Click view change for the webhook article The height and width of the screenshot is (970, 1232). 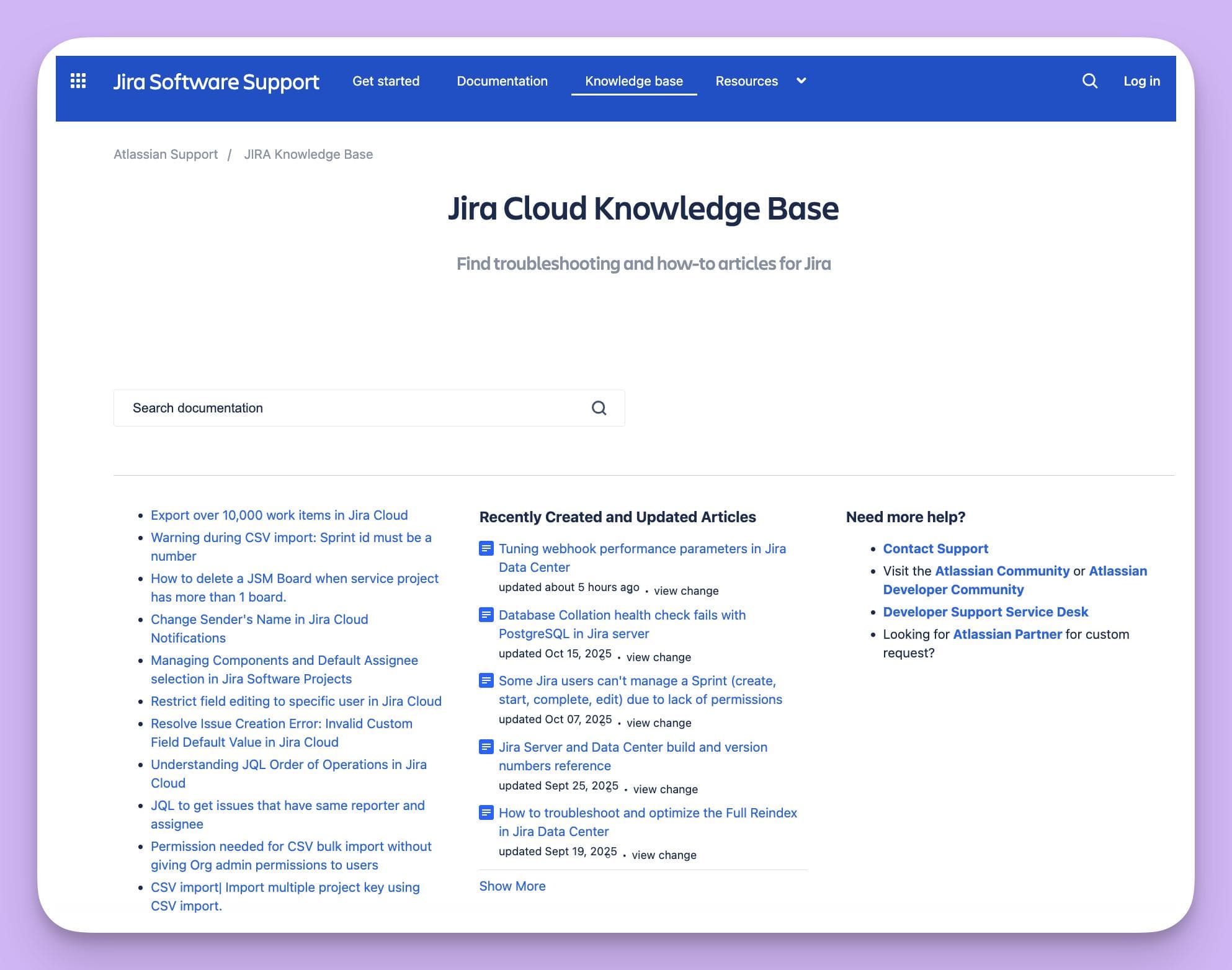click(685, 590)
